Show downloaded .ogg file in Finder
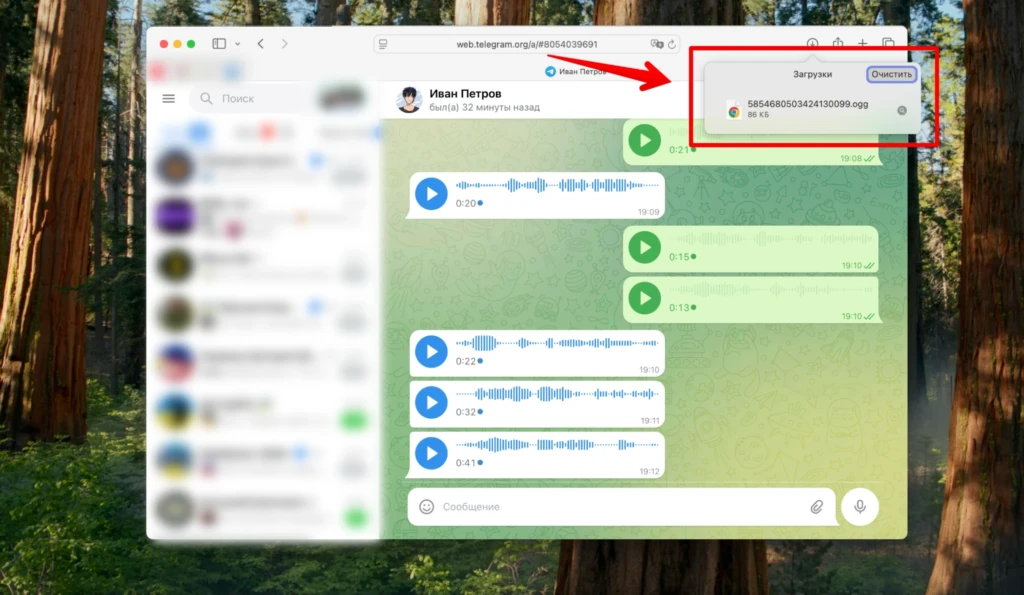This screenshot has width=1024, height=595. point(902,110)
